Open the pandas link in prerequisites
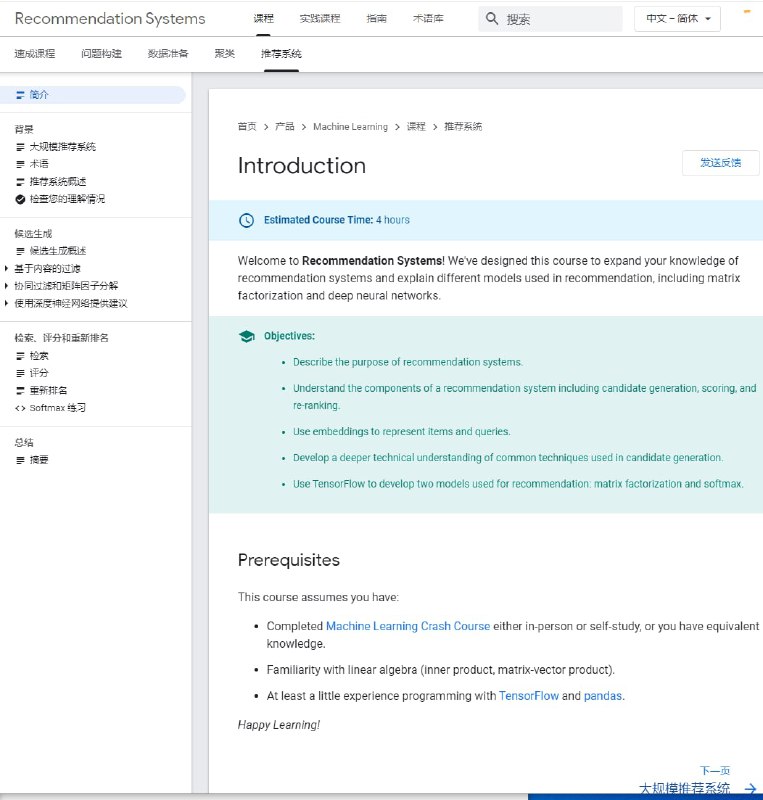 pos(603,696)
